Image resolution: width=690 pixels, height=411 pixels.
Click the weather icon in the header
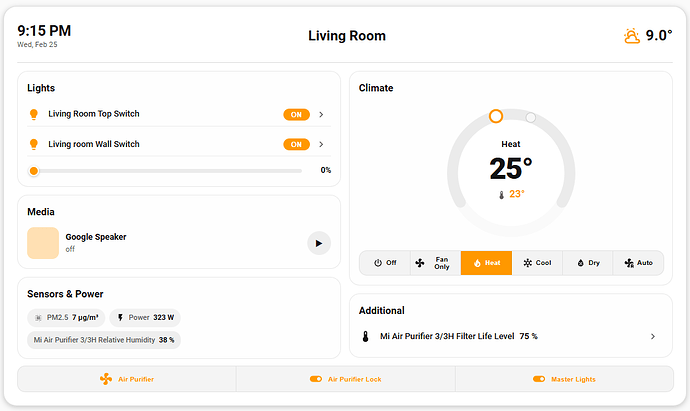tap(632, 36)
